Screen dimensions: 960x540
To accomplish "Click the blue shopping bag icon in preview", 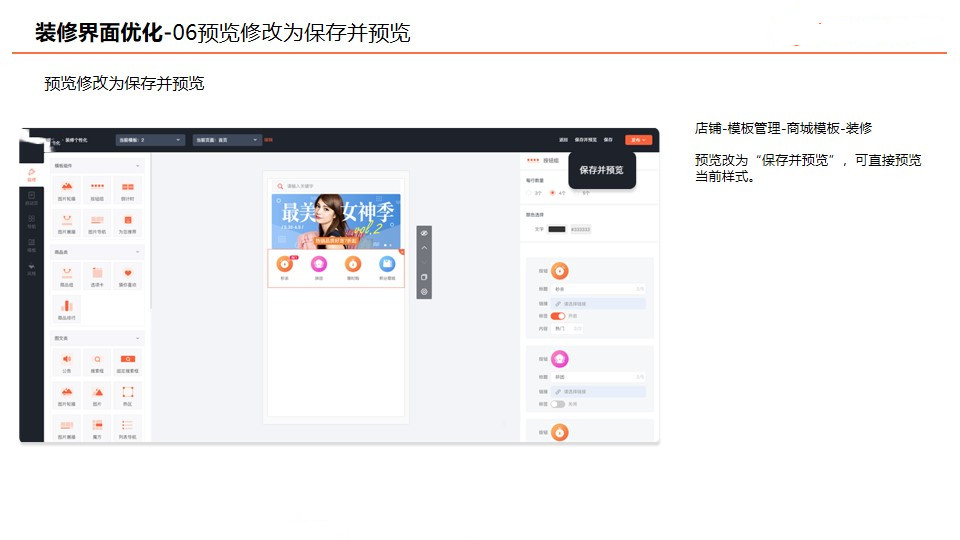I will pos(387,264).
